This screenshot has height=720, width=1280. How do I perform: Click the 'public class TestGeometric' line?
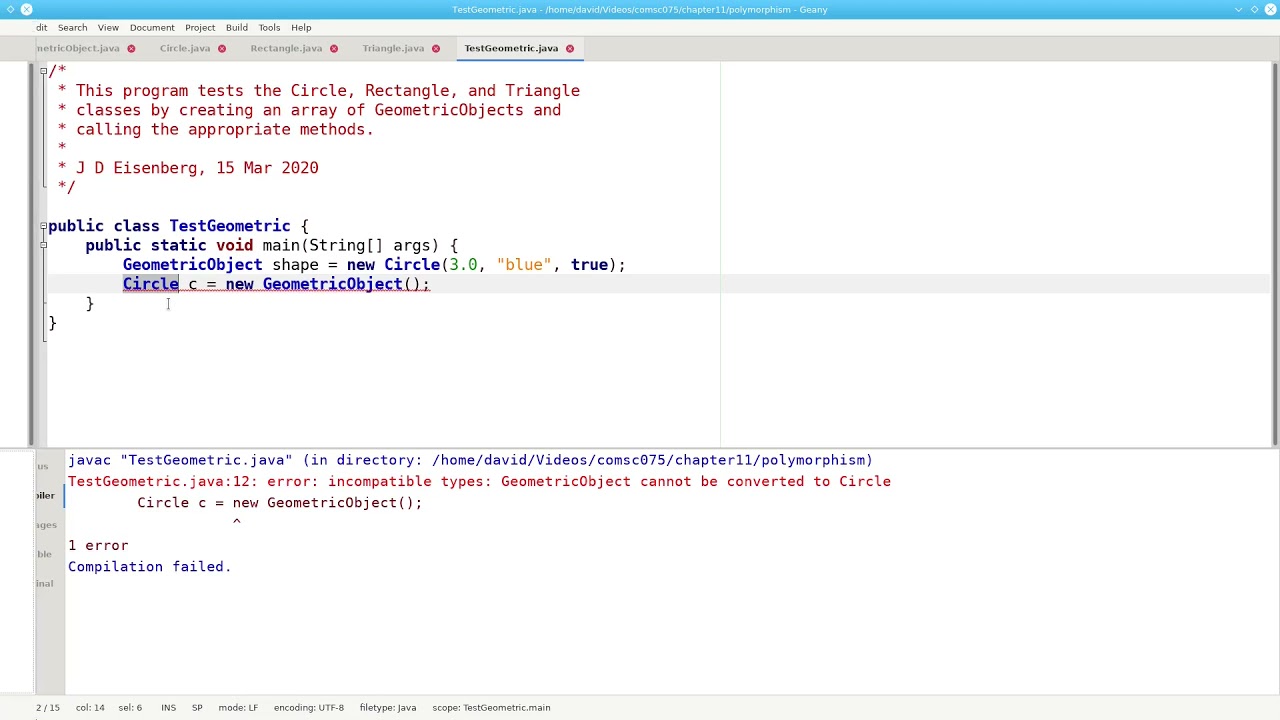pos(178,226)
